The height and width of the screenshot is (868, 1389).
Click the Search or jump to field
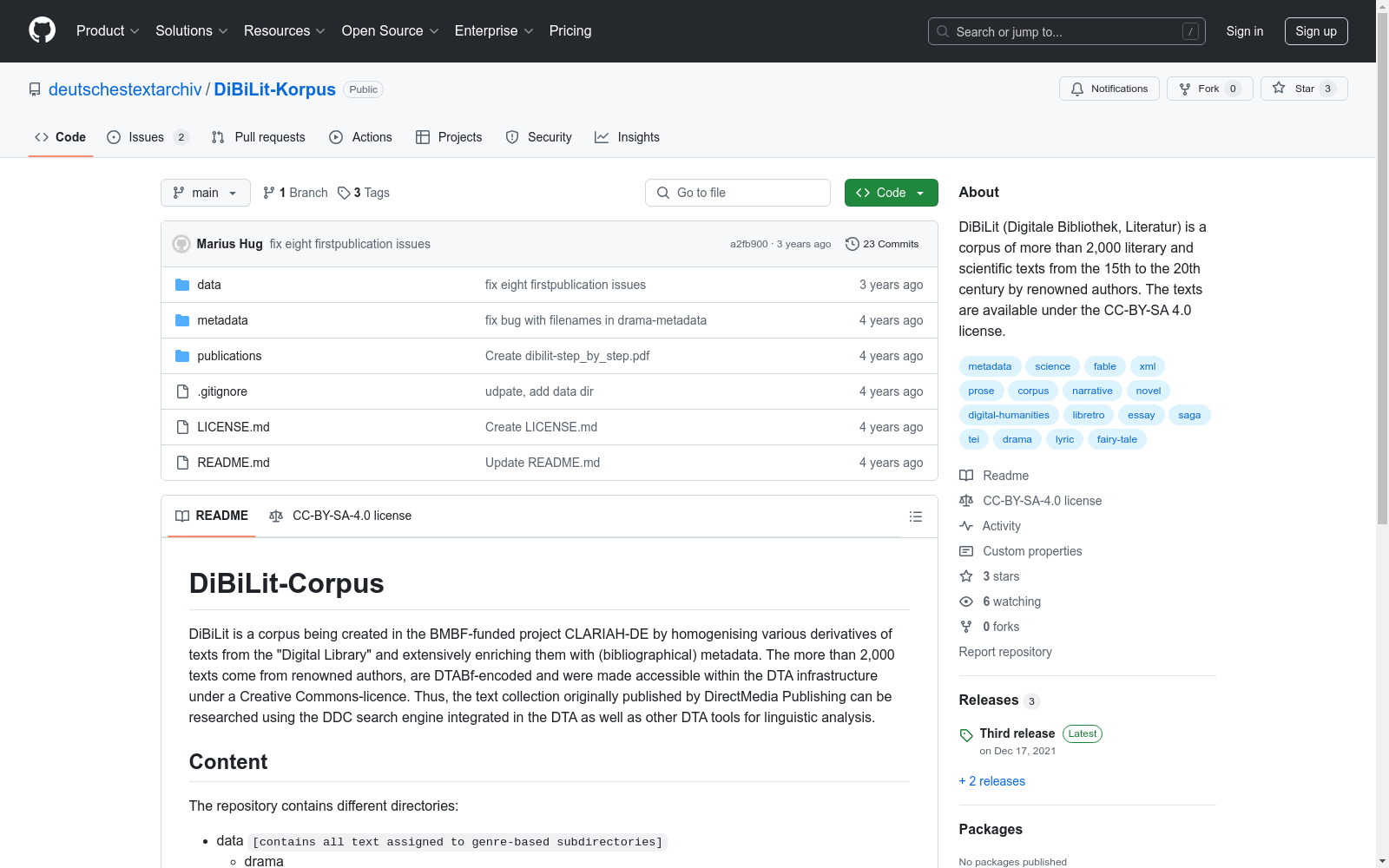[1067, 31]
